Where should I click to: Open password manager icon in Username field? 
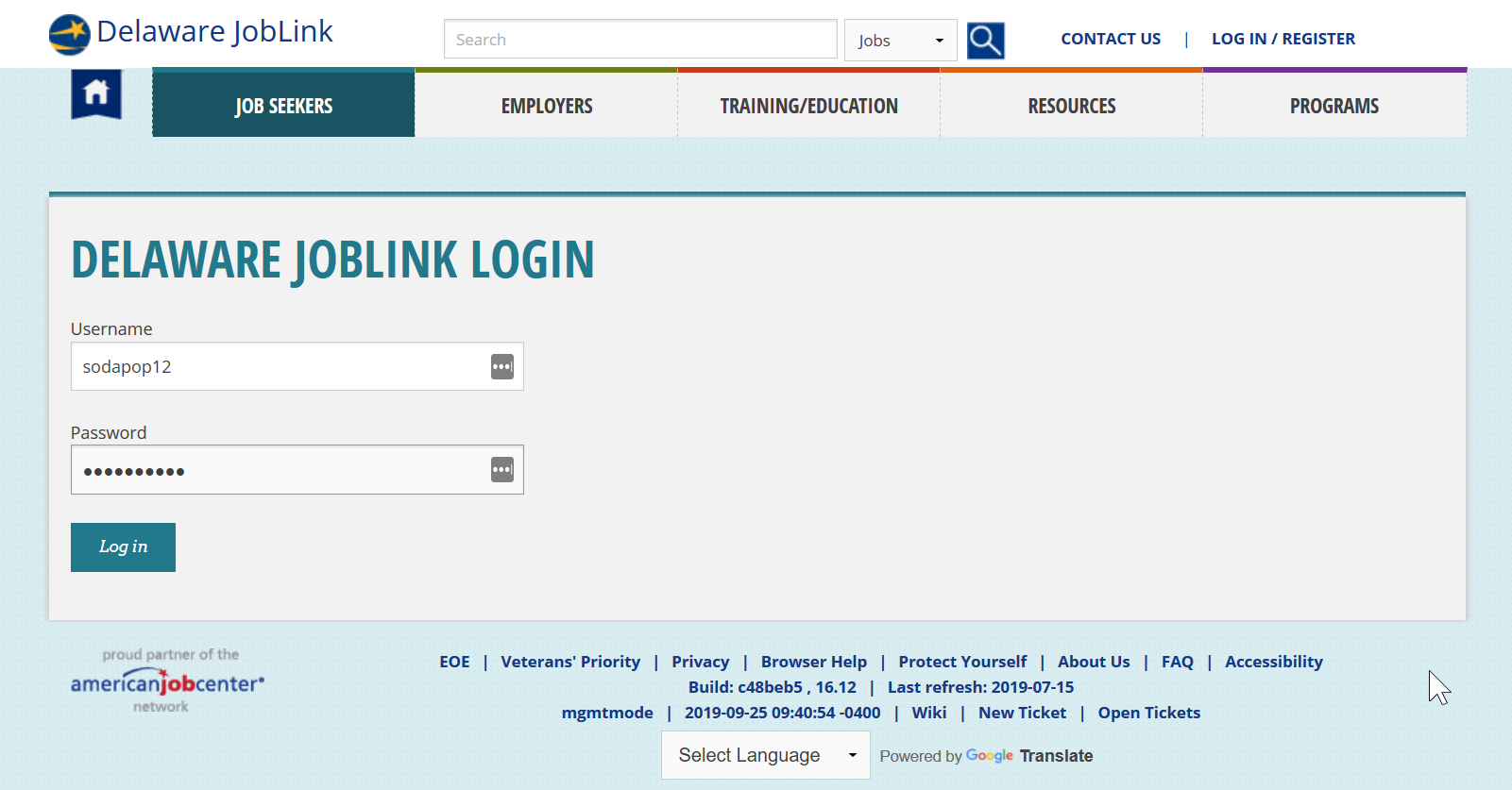(x=502, y=366)
